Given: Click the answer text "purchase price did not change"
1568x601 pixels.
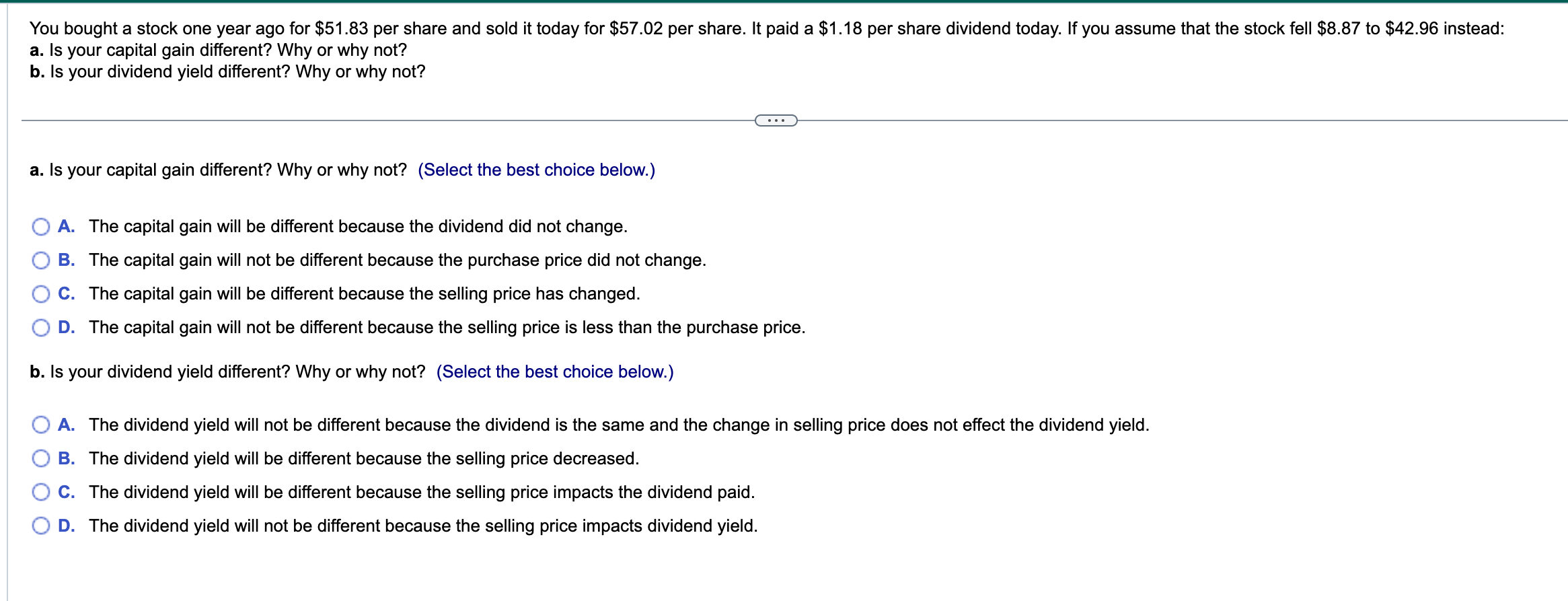Looking at the screenshot, I should coord(397,260).
